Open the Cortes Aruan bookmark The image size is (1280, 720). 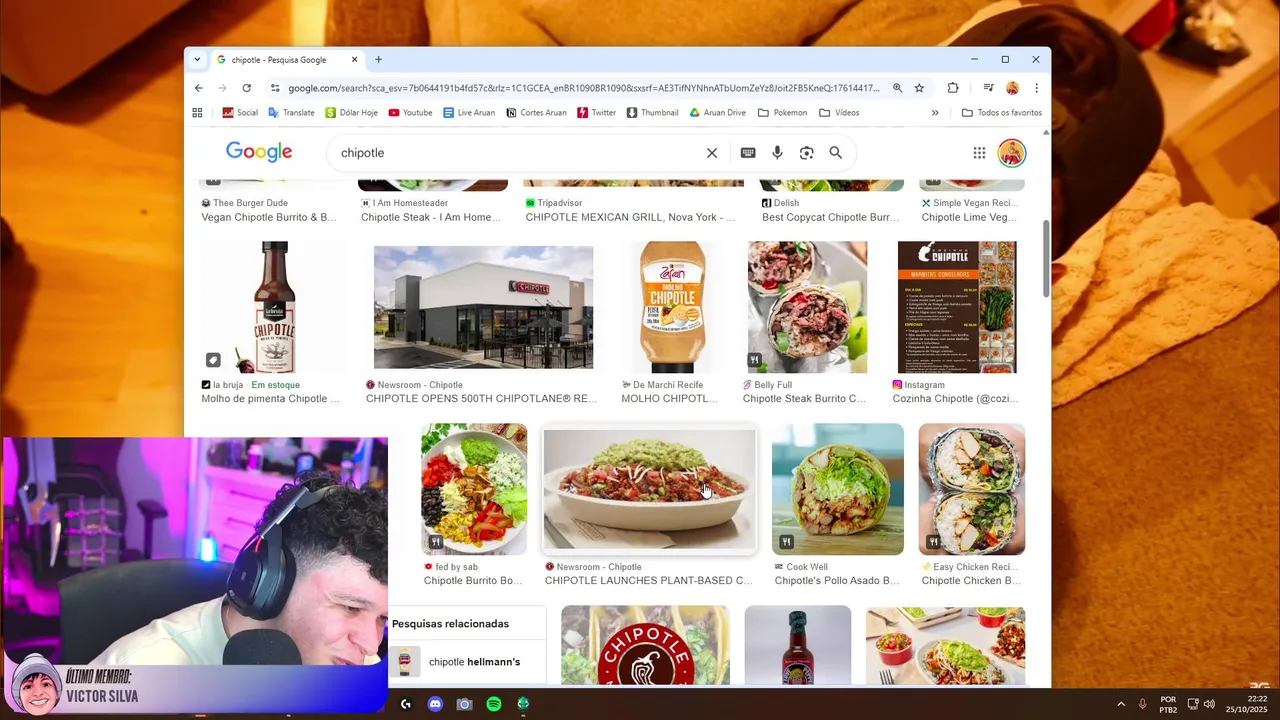(x=537, y=113)
